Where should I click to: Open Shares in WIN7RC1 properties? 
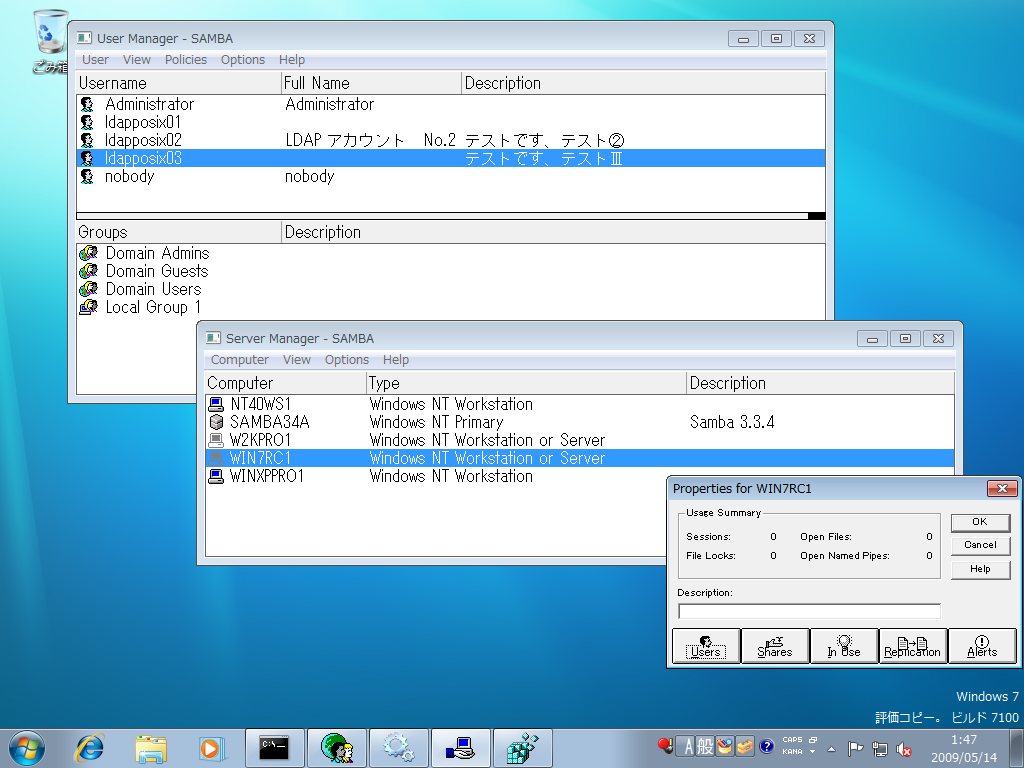pos(775,646)
